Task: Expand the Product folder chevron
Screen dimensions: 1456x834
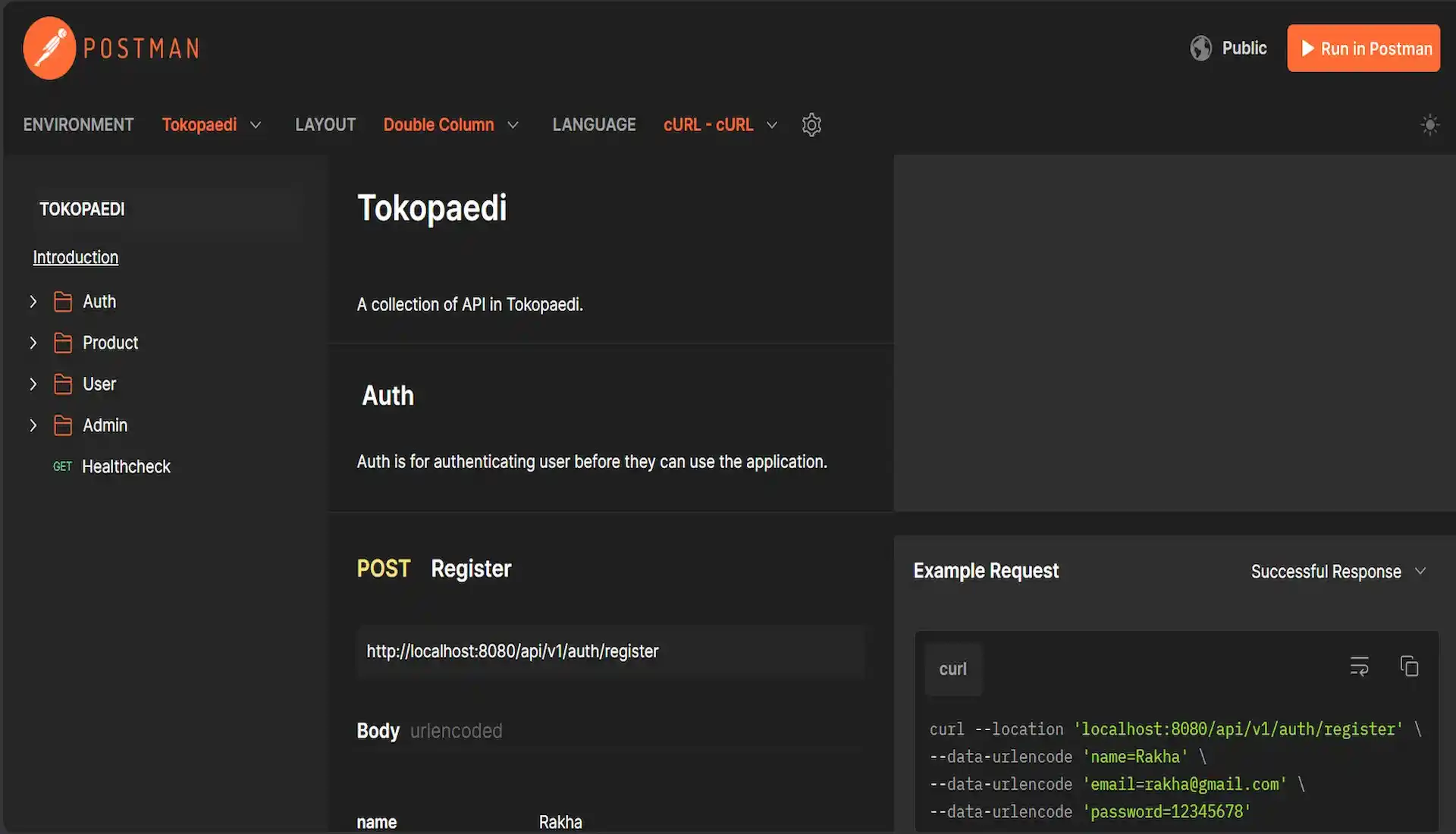Action: tap(33, 343)
